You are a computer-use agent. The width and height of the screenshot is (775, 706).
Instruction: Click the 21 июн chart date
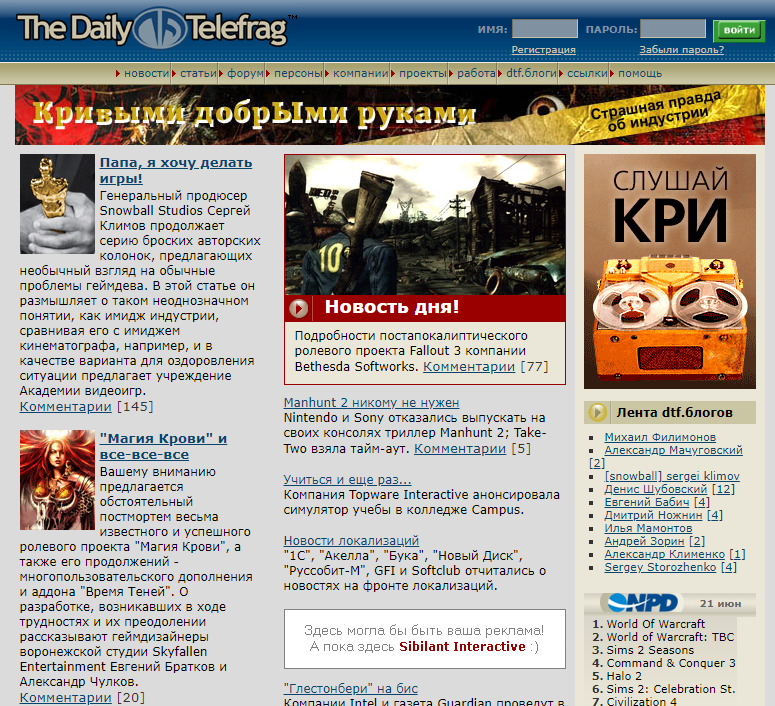(720, 603)
